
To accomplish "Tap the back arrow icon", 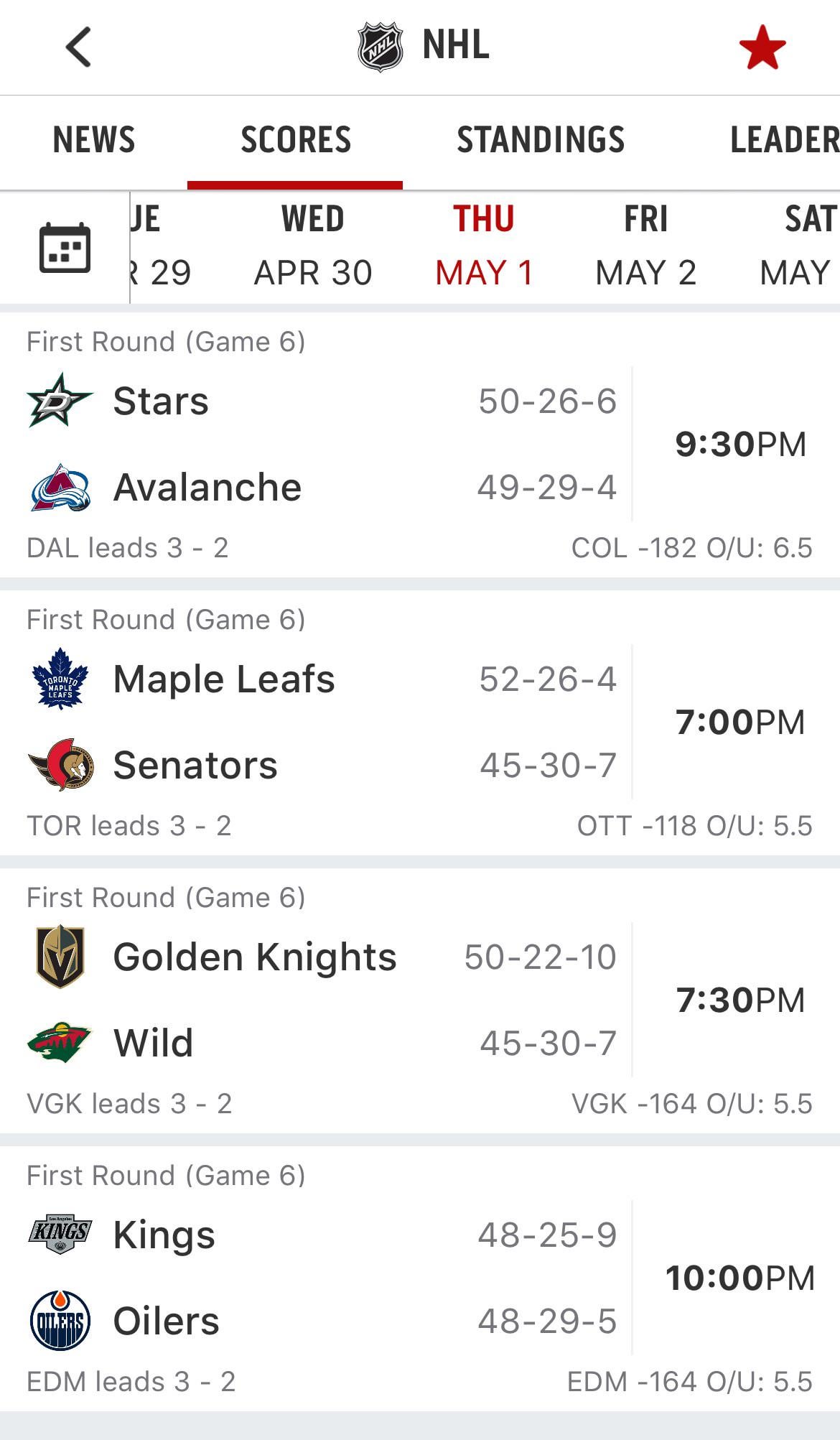I will (x=78, y=47).
